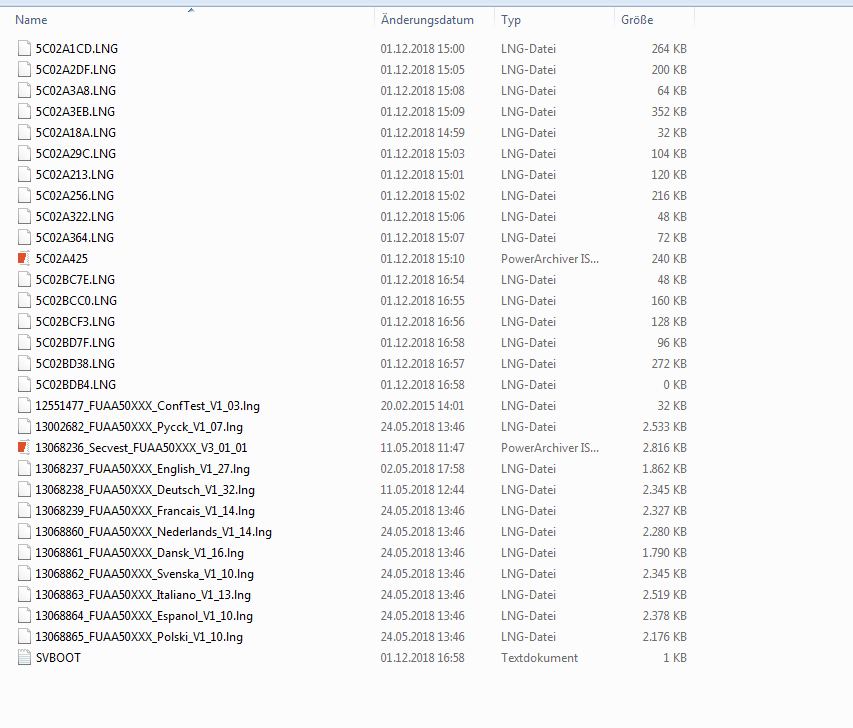Select the file 13002682_FUAA50XXX_Pycck_V1_07.lng
Screen dimensions: 853x728
[138, 427]
